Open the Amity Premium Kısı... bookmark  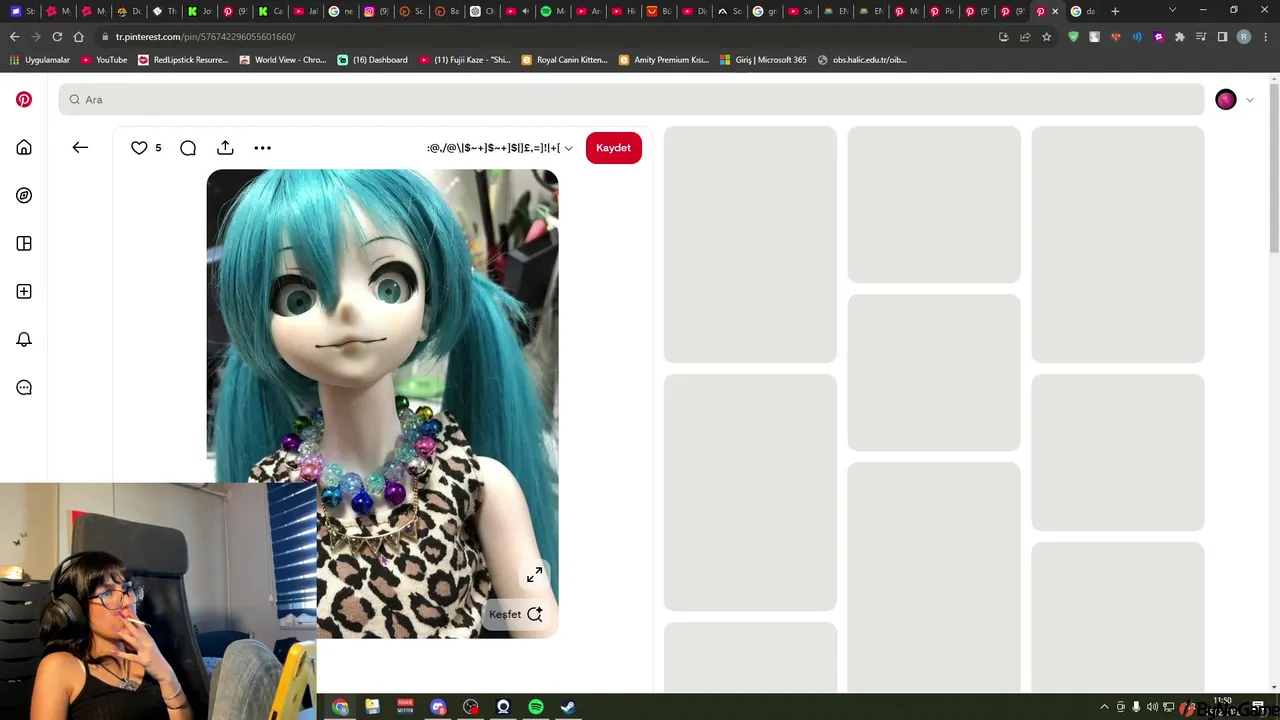pos(664,60)
